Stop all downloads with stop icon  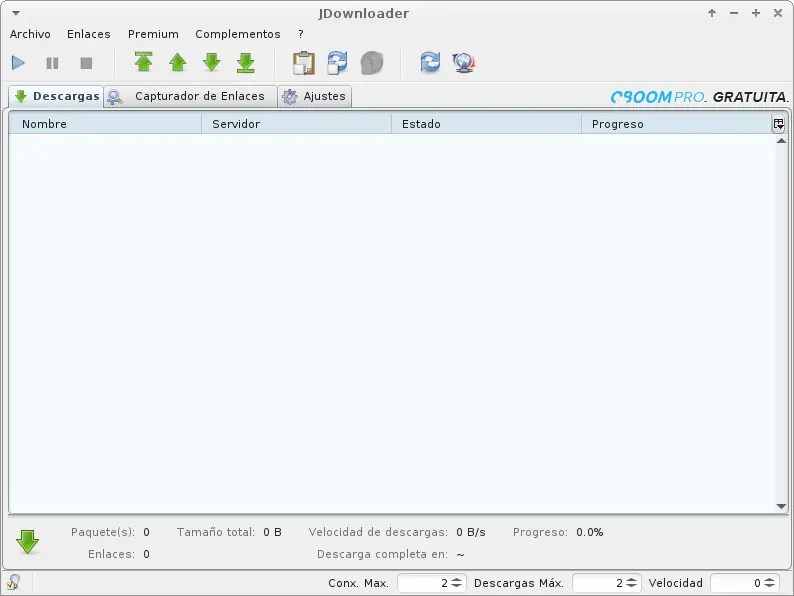click(x=86, y=63)
